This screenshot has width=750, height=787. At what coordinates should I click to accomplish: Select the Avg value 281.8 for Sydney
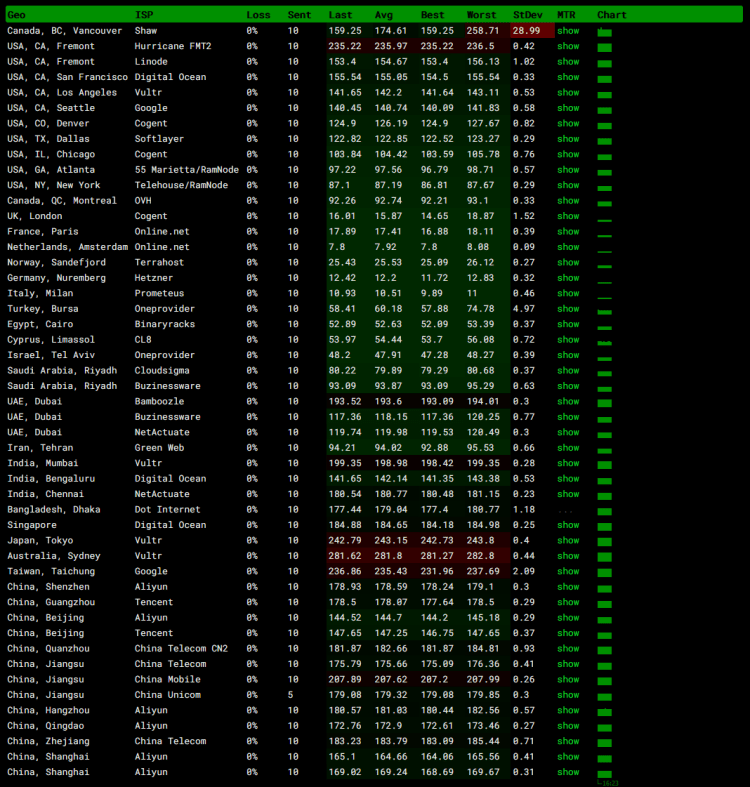[x=388, y=556]
